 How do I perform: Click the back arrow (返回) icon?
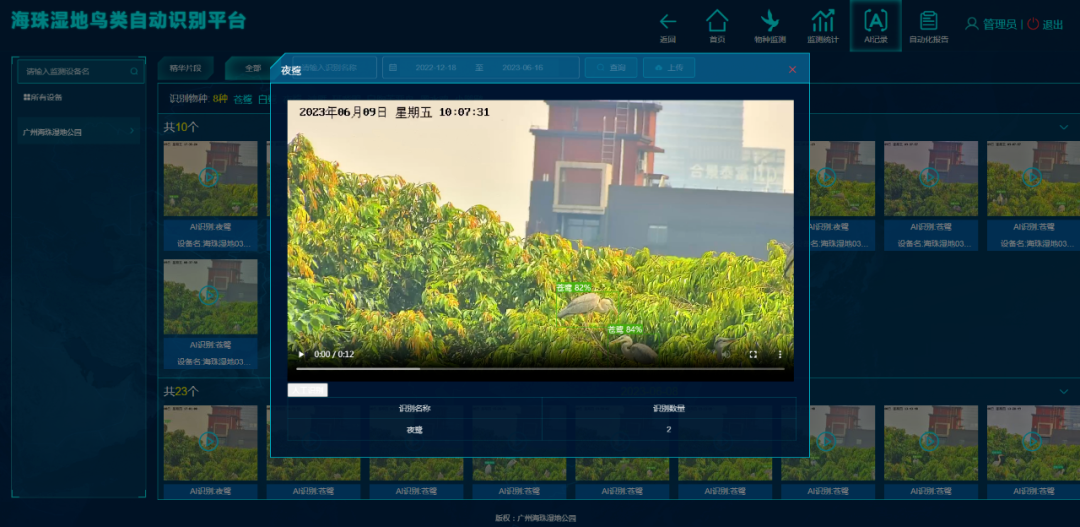668,21
